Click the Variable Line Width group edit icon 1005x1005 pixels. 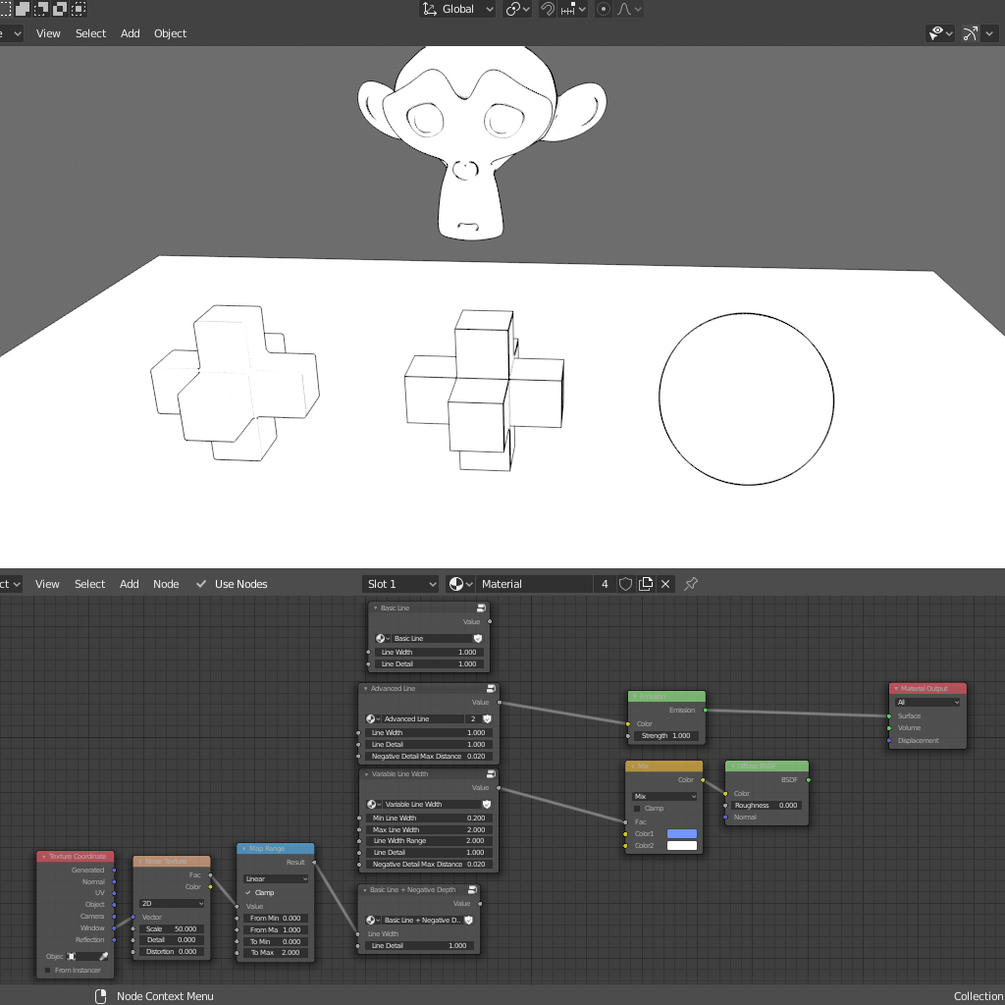coord(491,774)
